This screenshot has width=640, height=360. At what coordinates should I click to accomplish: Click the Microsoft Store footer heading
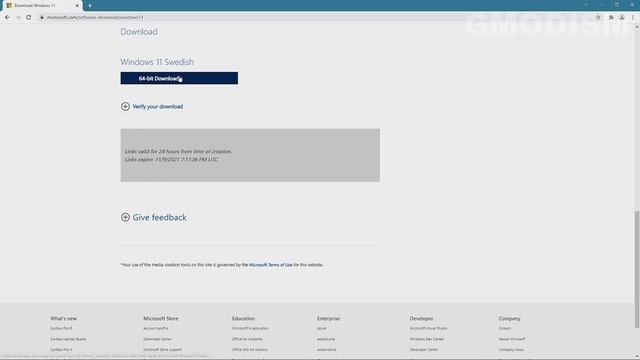click(161, 318)
